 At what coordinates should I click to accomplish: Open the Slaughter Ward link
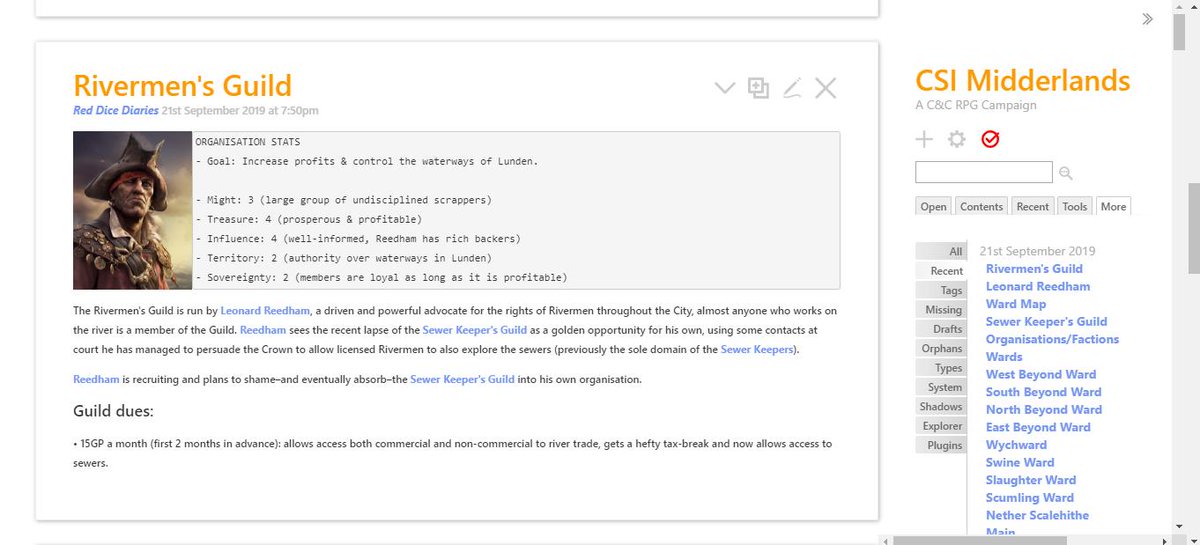pyautogui.click(x=1031, y=480)
